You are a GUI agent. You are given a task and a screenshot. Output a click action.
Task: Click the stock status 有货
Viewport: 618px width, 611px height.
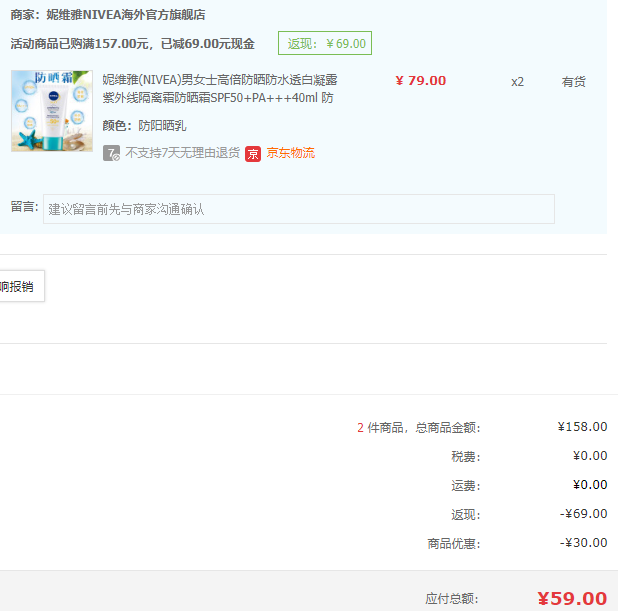point(573,82)
